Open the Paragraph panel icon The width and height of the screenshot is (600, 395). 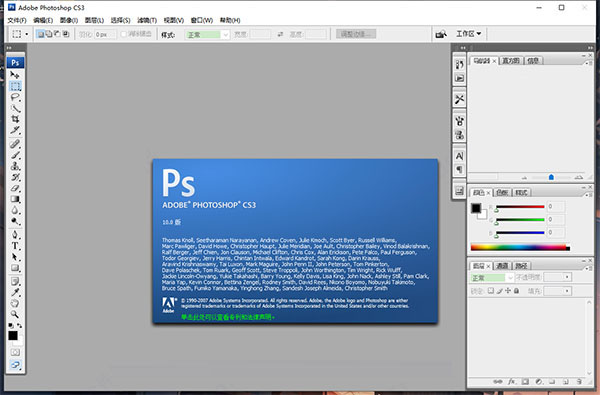(x=459, y=169)
